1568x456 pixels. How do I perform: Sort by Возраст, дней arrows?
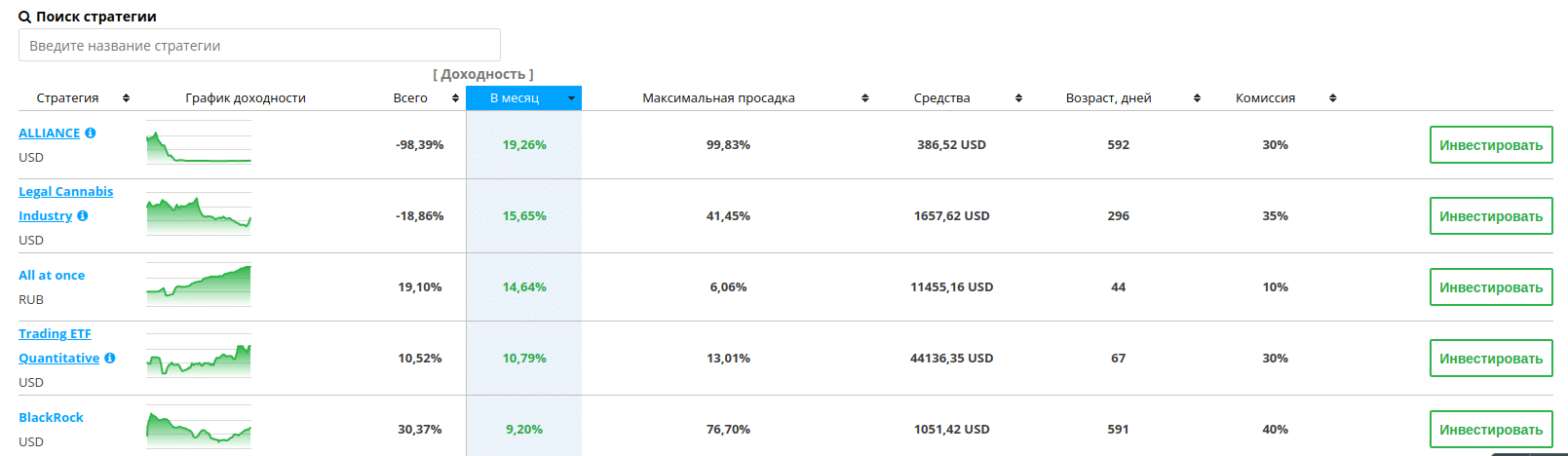1197,98
